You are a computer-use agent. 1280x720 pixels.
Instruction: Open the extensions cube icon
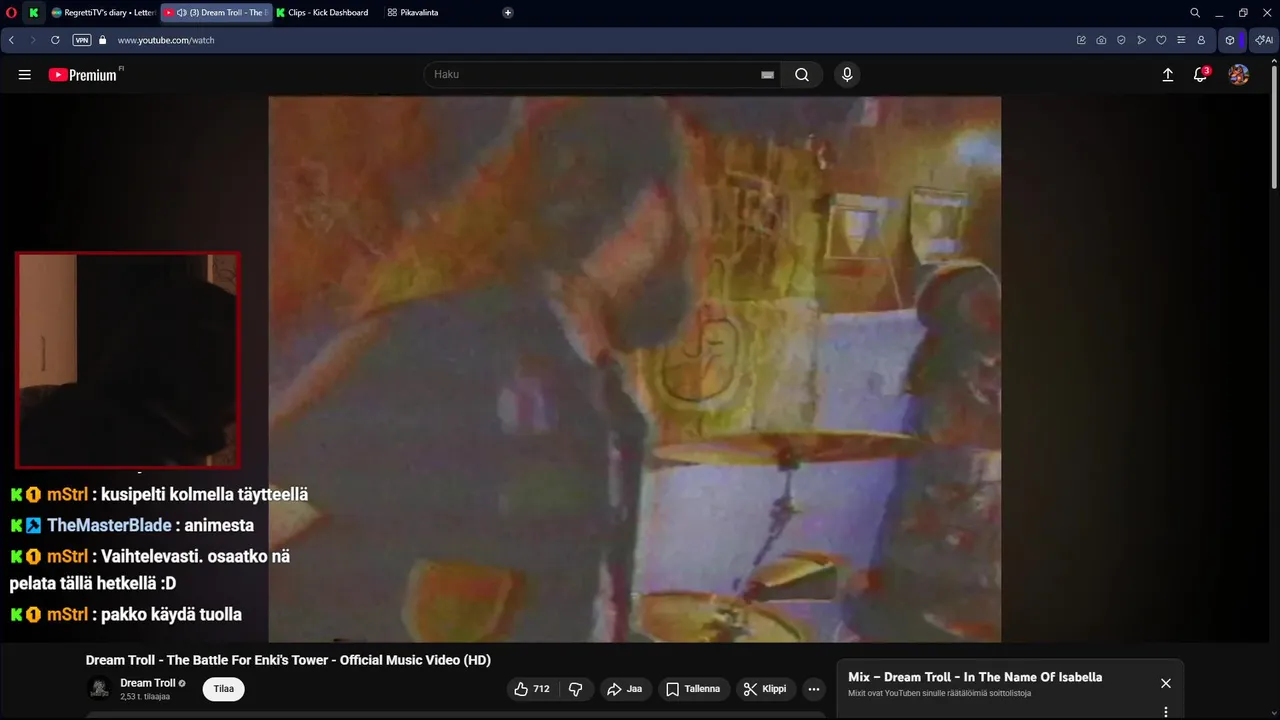coord(1230,40)
